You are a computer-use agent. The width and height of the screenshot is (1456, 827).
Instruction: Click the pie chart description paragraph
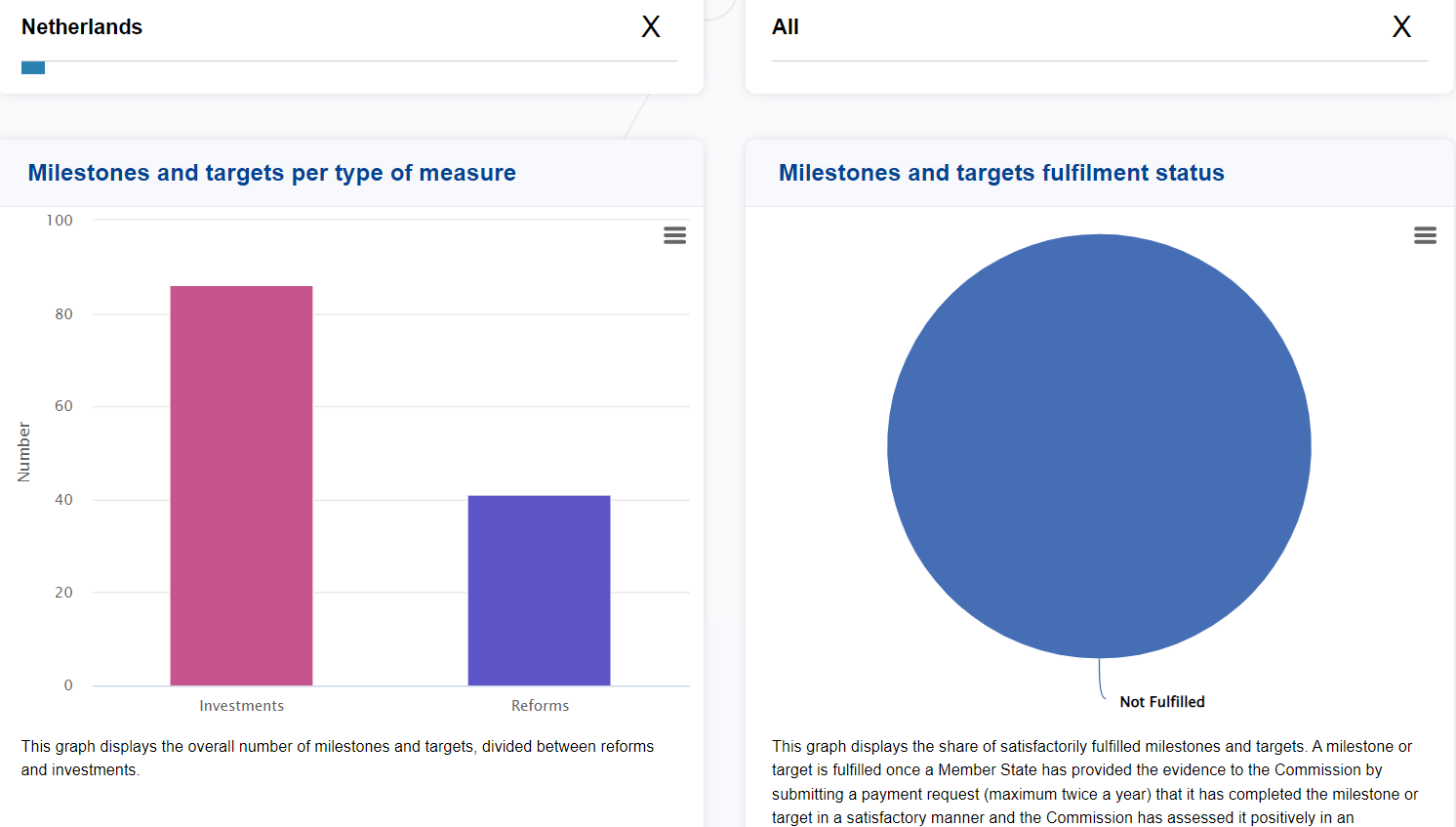1095,782
